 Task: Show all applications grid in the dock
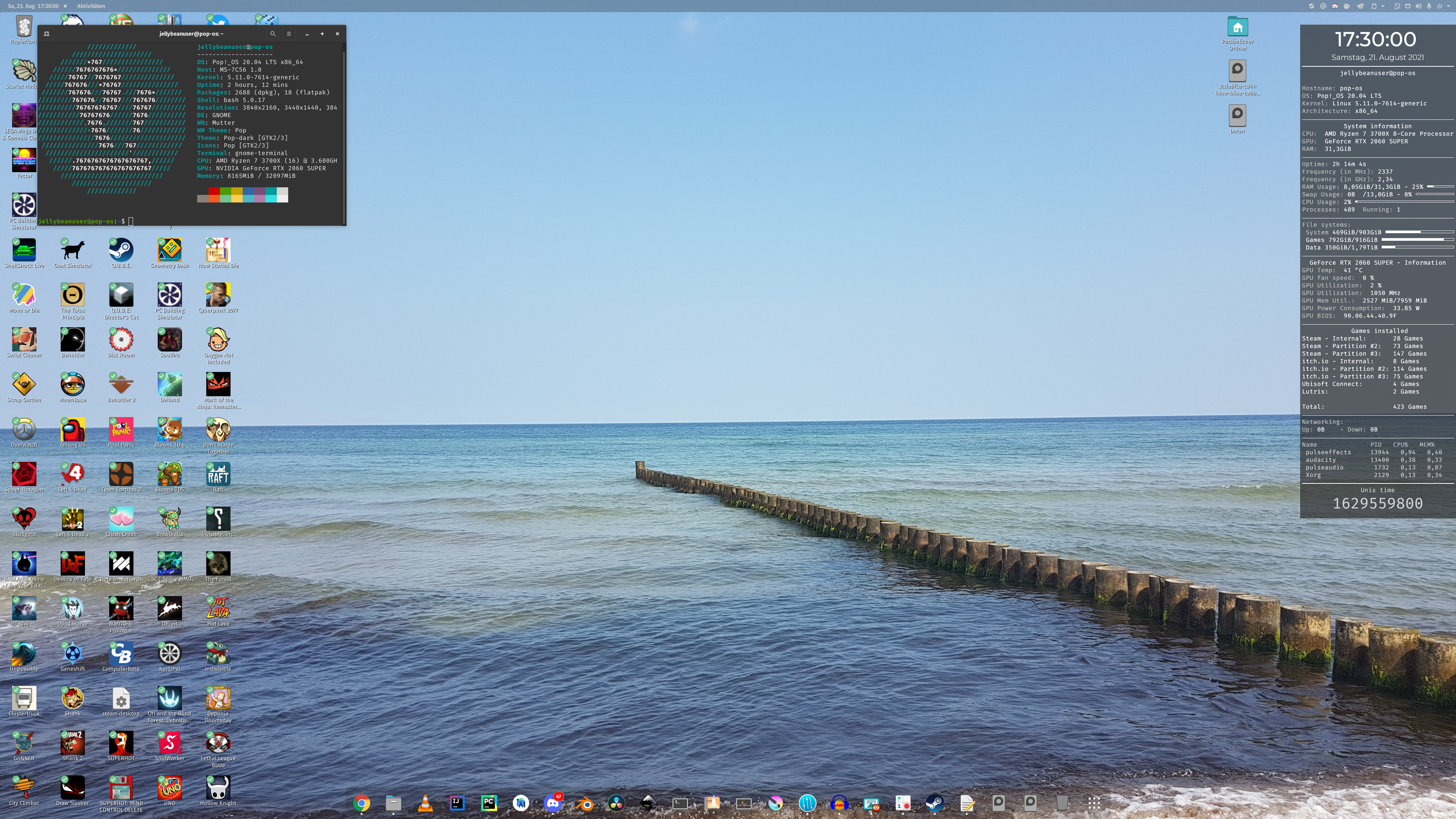click(1094, 803)
